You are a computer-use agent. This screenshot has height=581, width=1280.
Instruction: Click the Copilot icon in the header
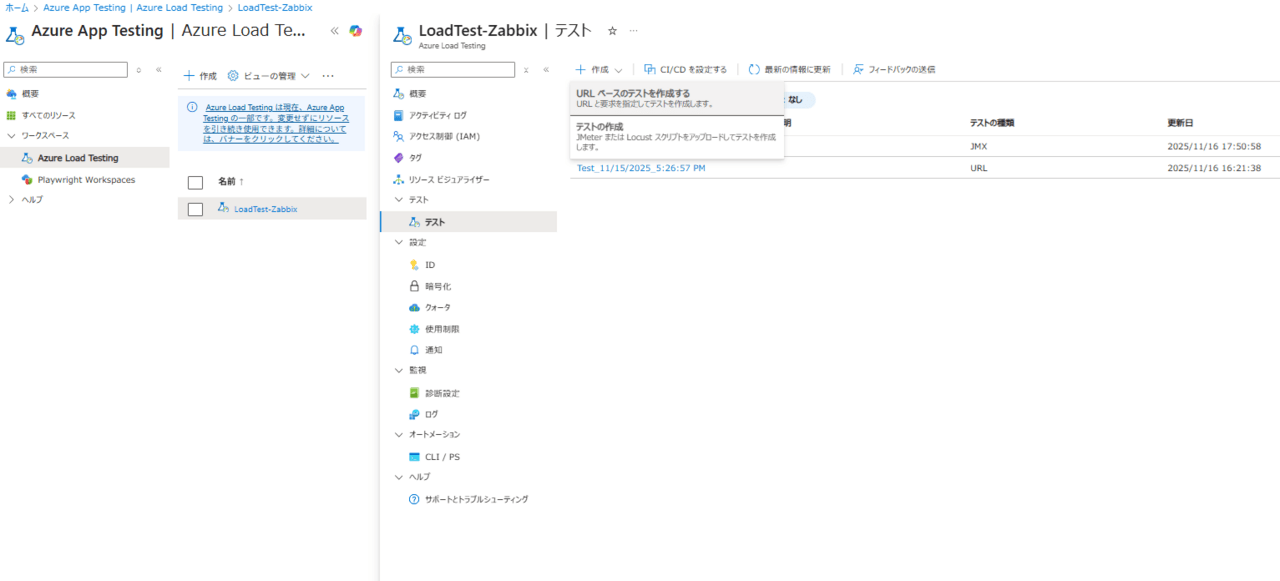click(x=355, y=31)
